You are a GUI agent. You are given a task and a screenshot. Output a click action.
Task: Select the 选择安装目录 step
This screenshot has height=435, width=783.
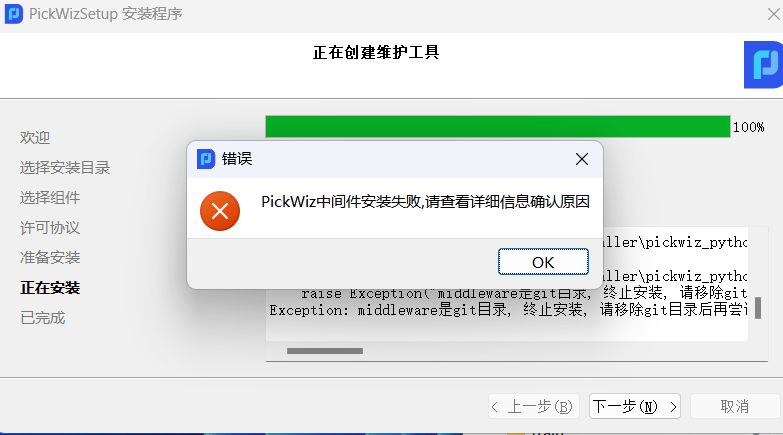[65, 167]
